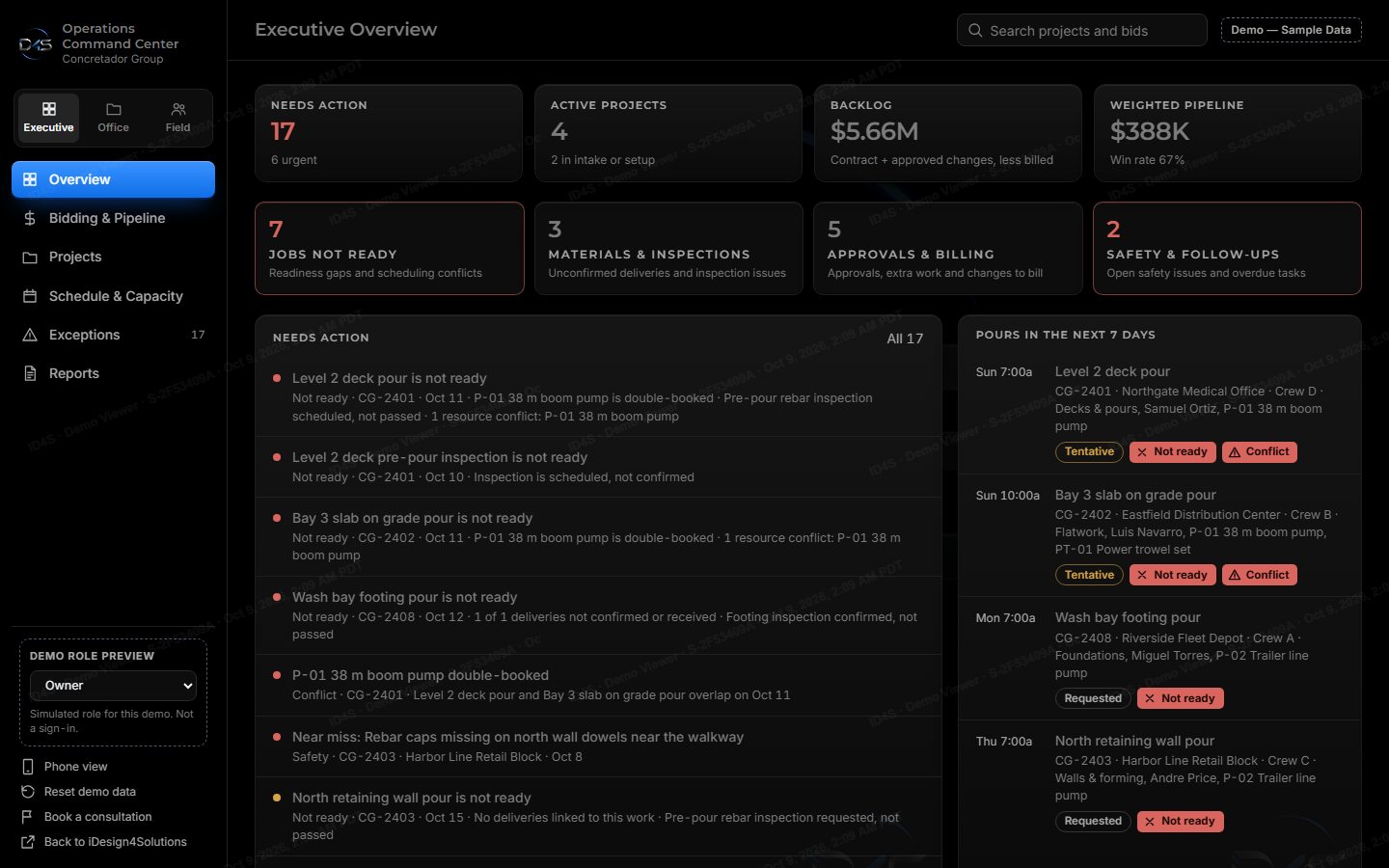Click the Demo — Sample Data badge
Viewport: 1389px width, 868px height.
tap(1291, 30)
